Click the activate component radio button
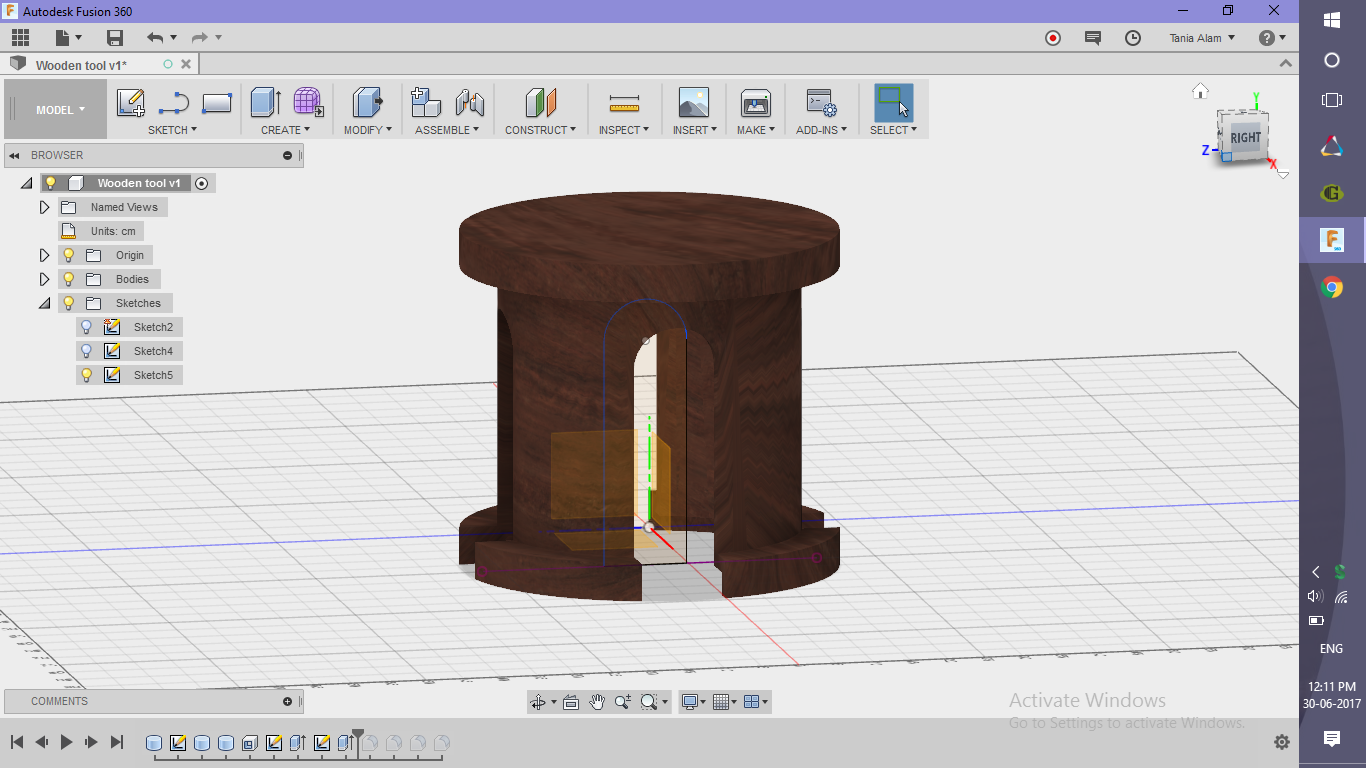Viewport: 1366px width, 768px height. coord(202,183)
